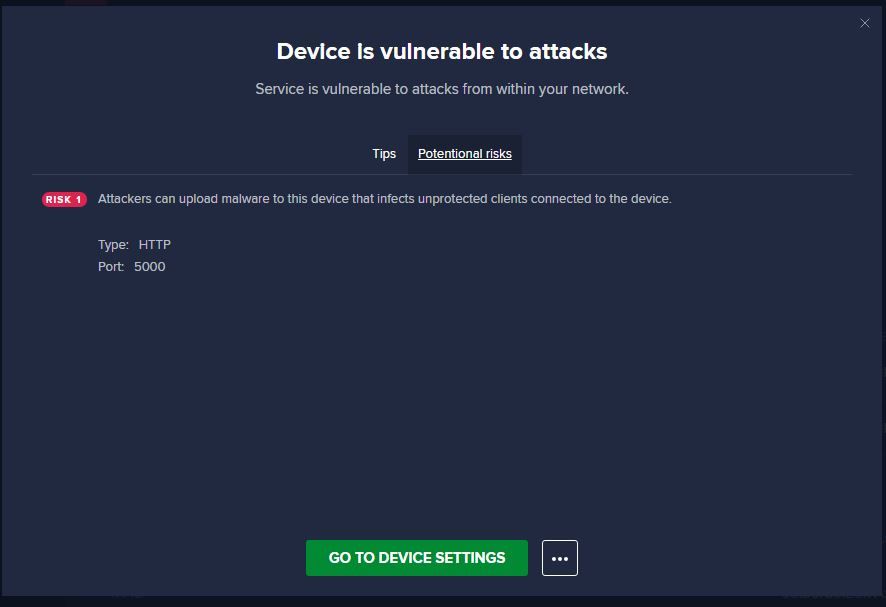Click GO TO DEVICE SETTINGS

point(417,558)
